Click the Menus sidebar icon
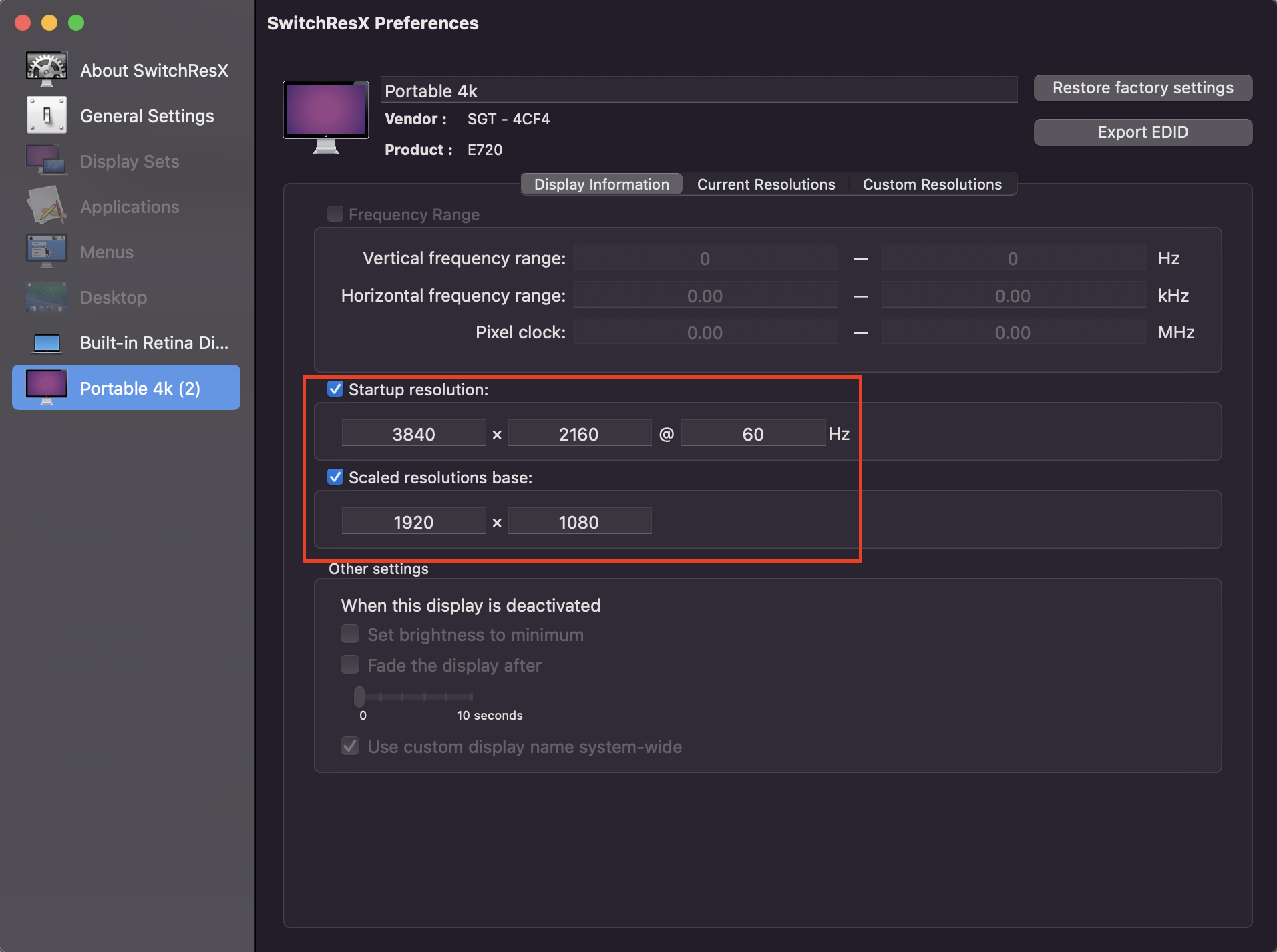The width and height of the screenshot is (1277, 952). point(46,252)
